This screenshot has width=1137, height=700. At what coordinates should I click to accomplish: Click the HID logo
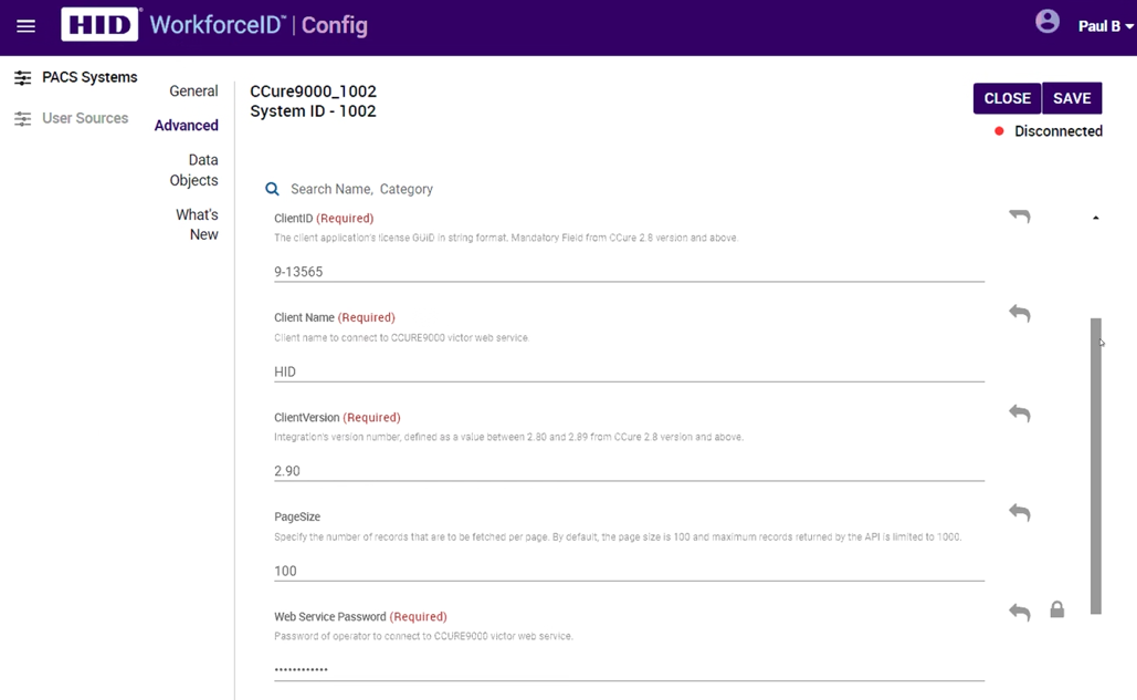99,25
